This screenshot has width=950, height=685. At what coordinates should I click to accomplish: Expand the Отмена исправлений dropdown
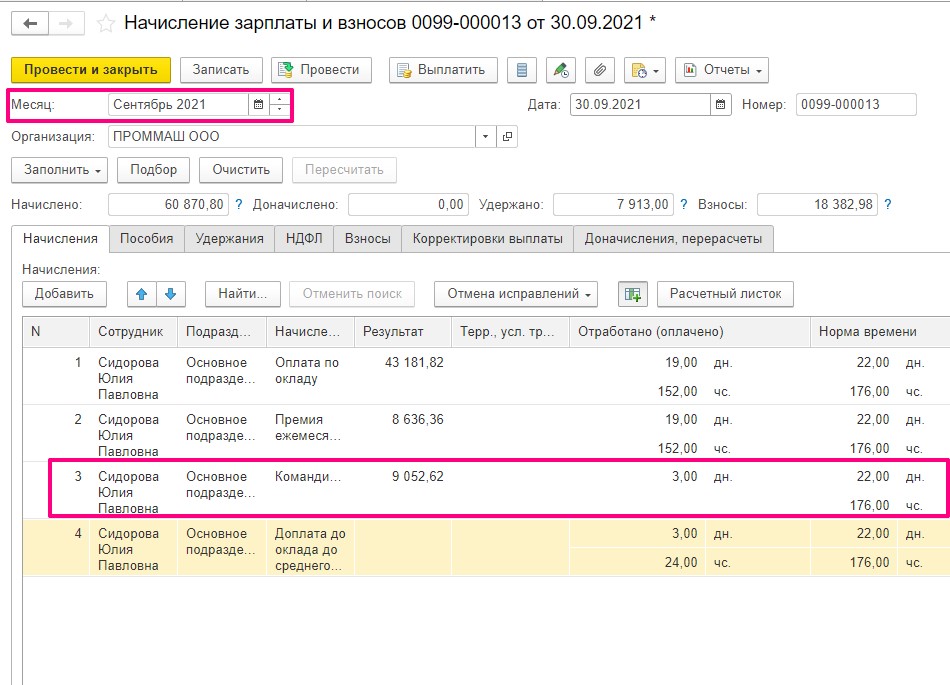516,294
